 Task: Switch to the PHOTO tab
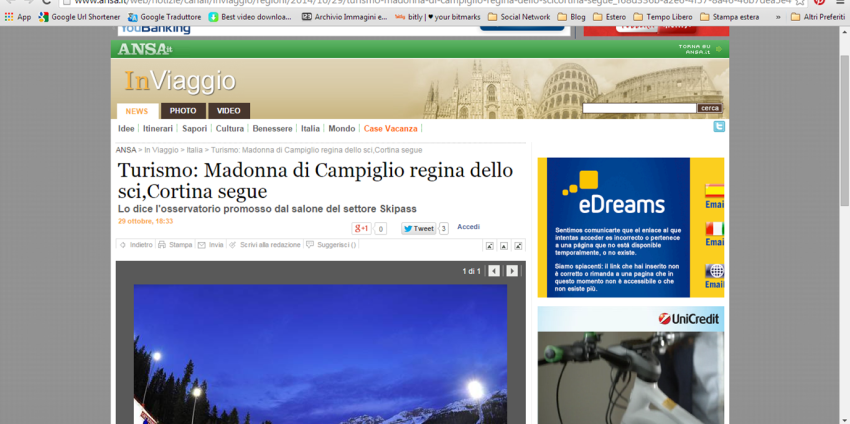coord(183,111)
